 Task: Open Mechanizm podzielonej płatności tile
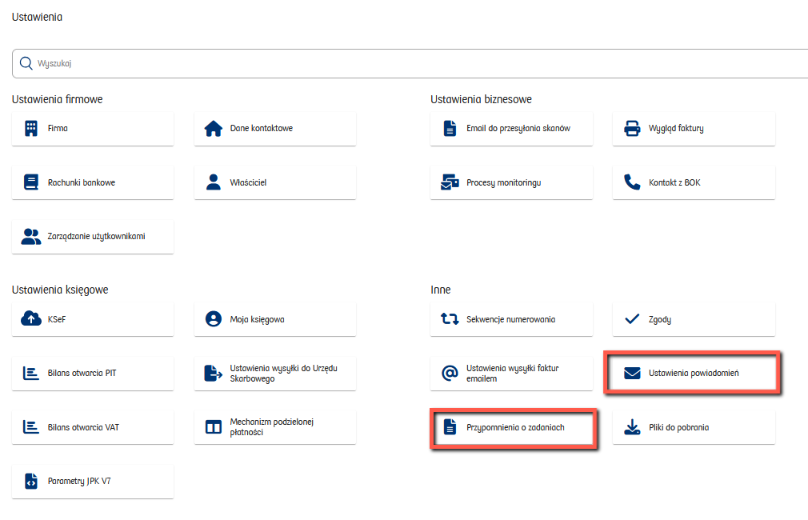point(275,427)
